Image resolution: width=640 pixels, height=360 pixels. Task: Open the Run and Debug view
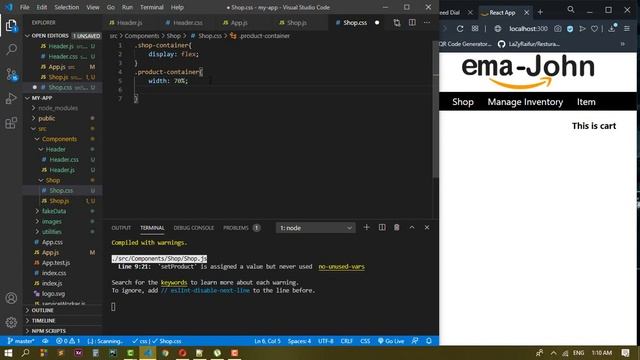pos(11,98)
